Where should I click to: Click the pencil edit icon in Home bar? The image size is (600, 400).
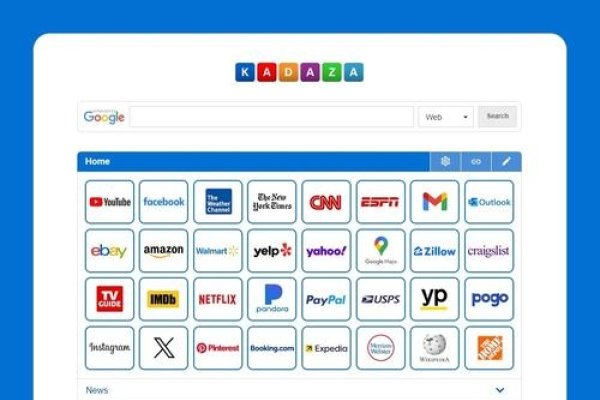[x=506, y=162]
